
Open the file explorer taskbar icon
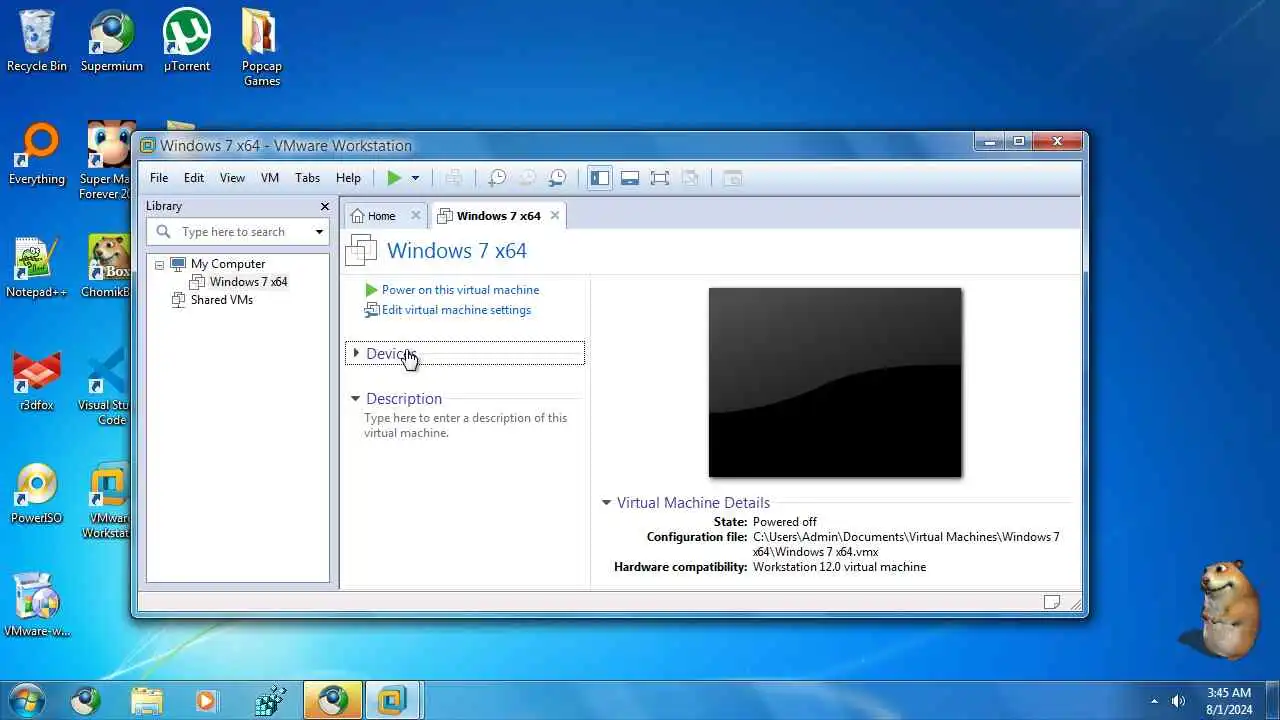pyautogui.click(x=146, y=701)
